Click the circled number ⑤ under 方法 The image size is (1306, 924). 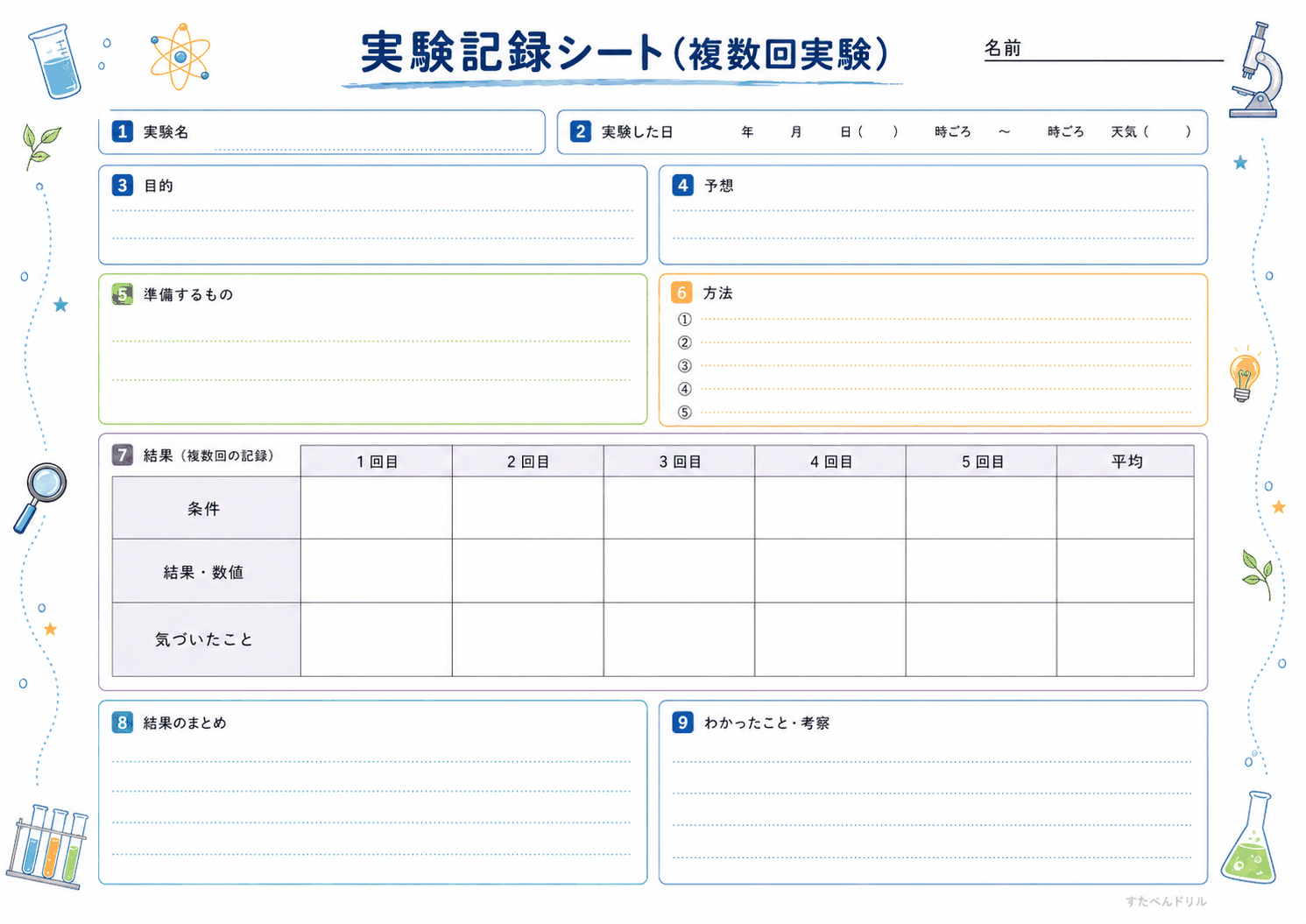[x=684, y=413]
